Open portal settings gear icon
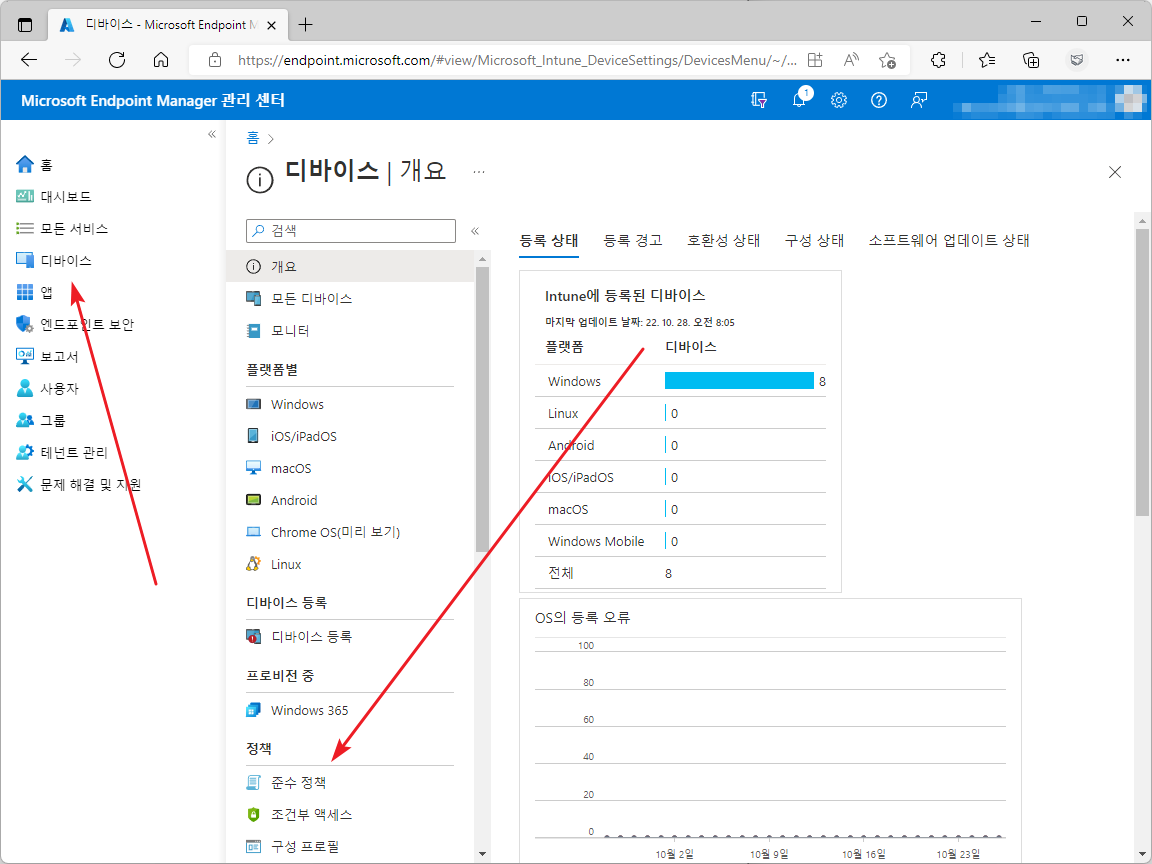The height and width of the screenshot is (864, 1152). pyautogui.click(x=839, y=100)
